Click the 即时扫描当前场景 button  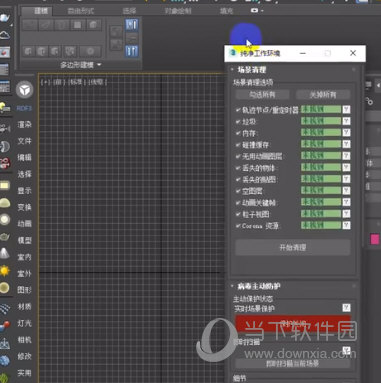(x=293, y=363)
